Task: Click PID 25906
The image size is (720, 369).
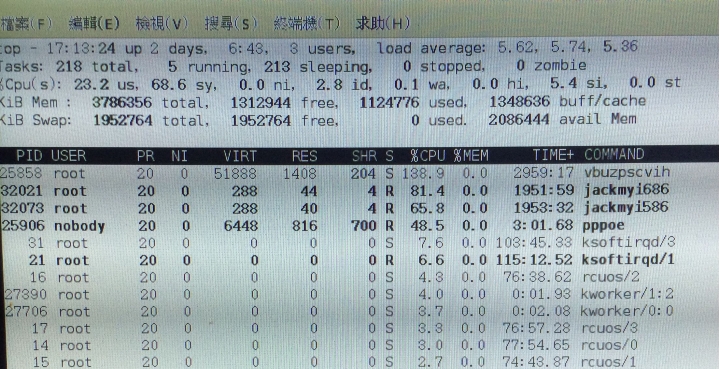Action: click(23, 226)
